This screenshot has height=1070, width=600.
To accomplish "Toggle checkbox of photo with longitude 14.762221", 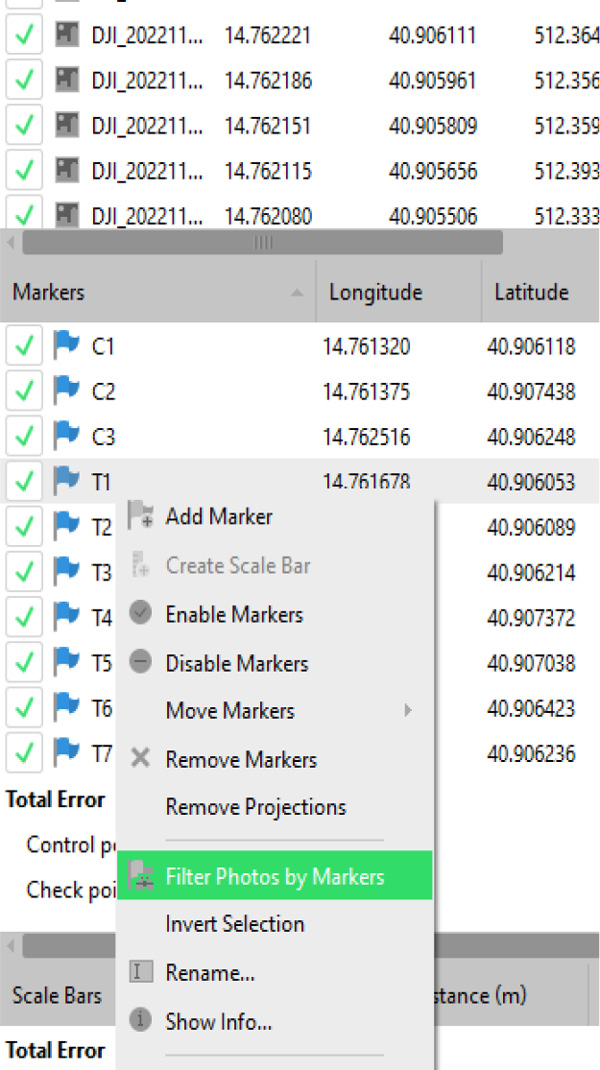I will click(24, 36).
